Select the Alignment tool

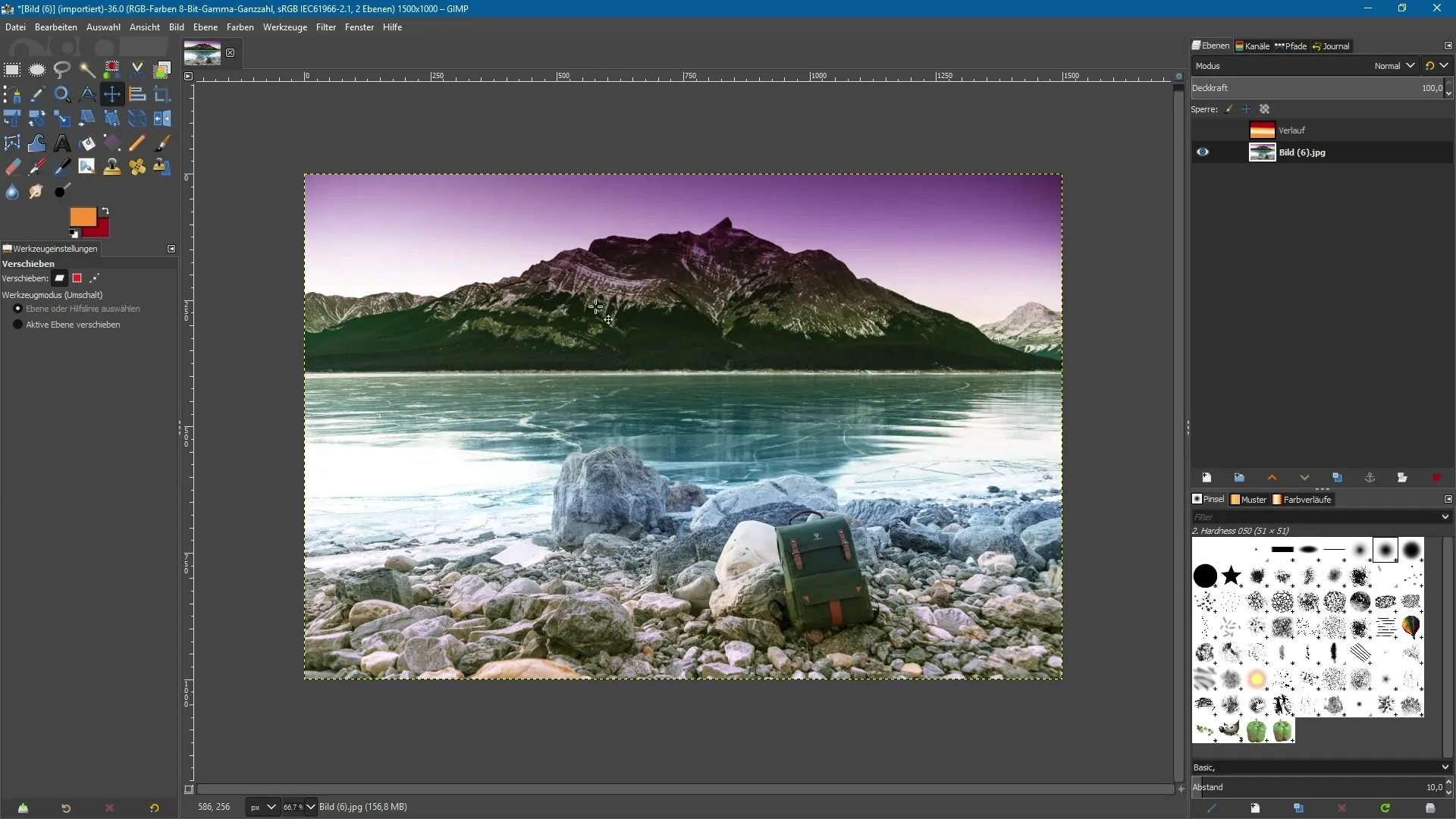click(137, 95)
